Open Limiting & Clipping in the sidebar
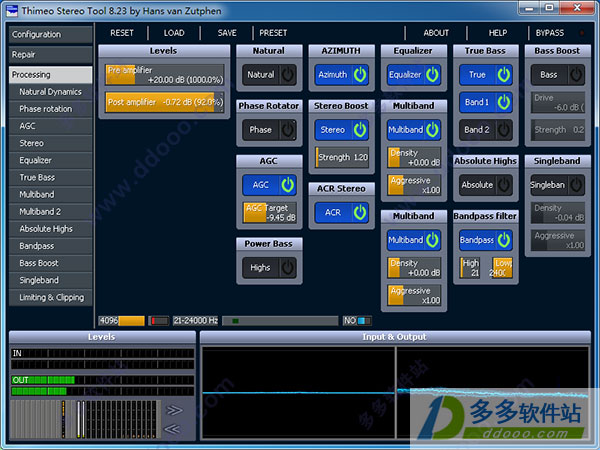 51,297
